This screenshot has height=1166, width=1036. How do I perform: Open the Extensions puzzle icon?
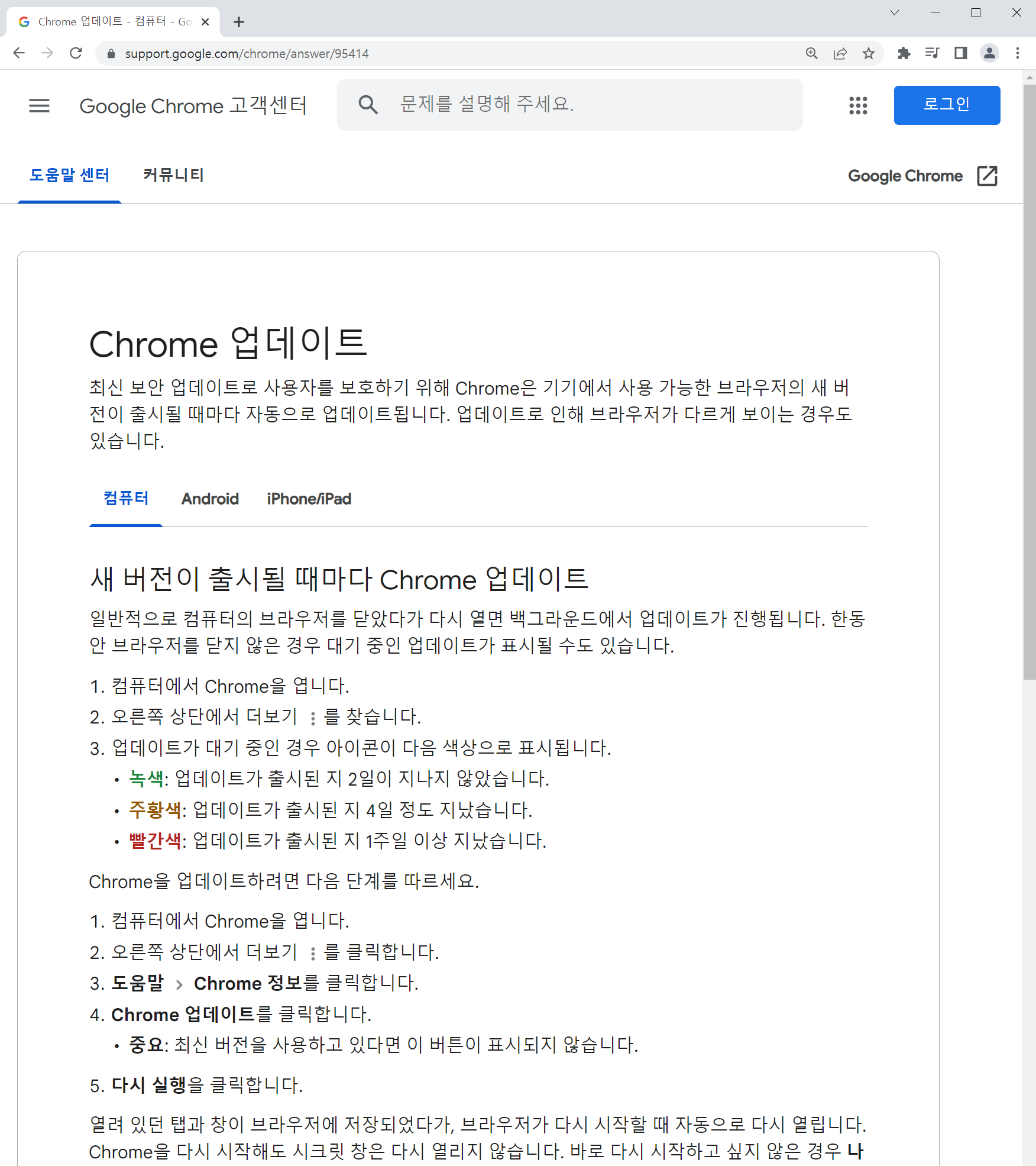click(904, 53)
